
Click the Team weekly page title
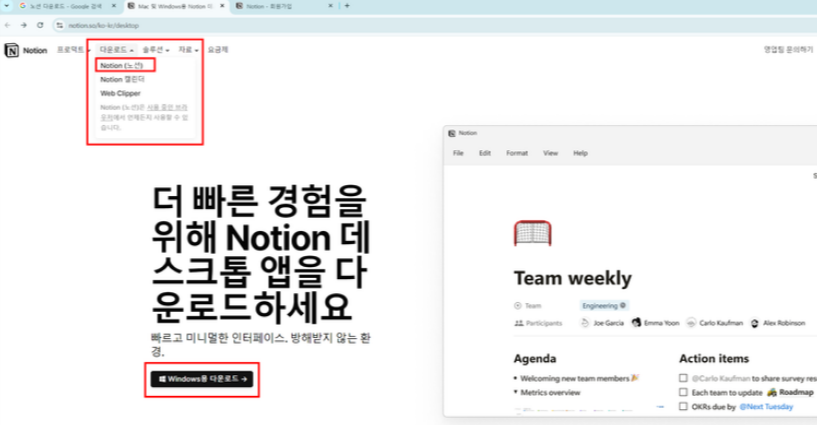point(573,278)
